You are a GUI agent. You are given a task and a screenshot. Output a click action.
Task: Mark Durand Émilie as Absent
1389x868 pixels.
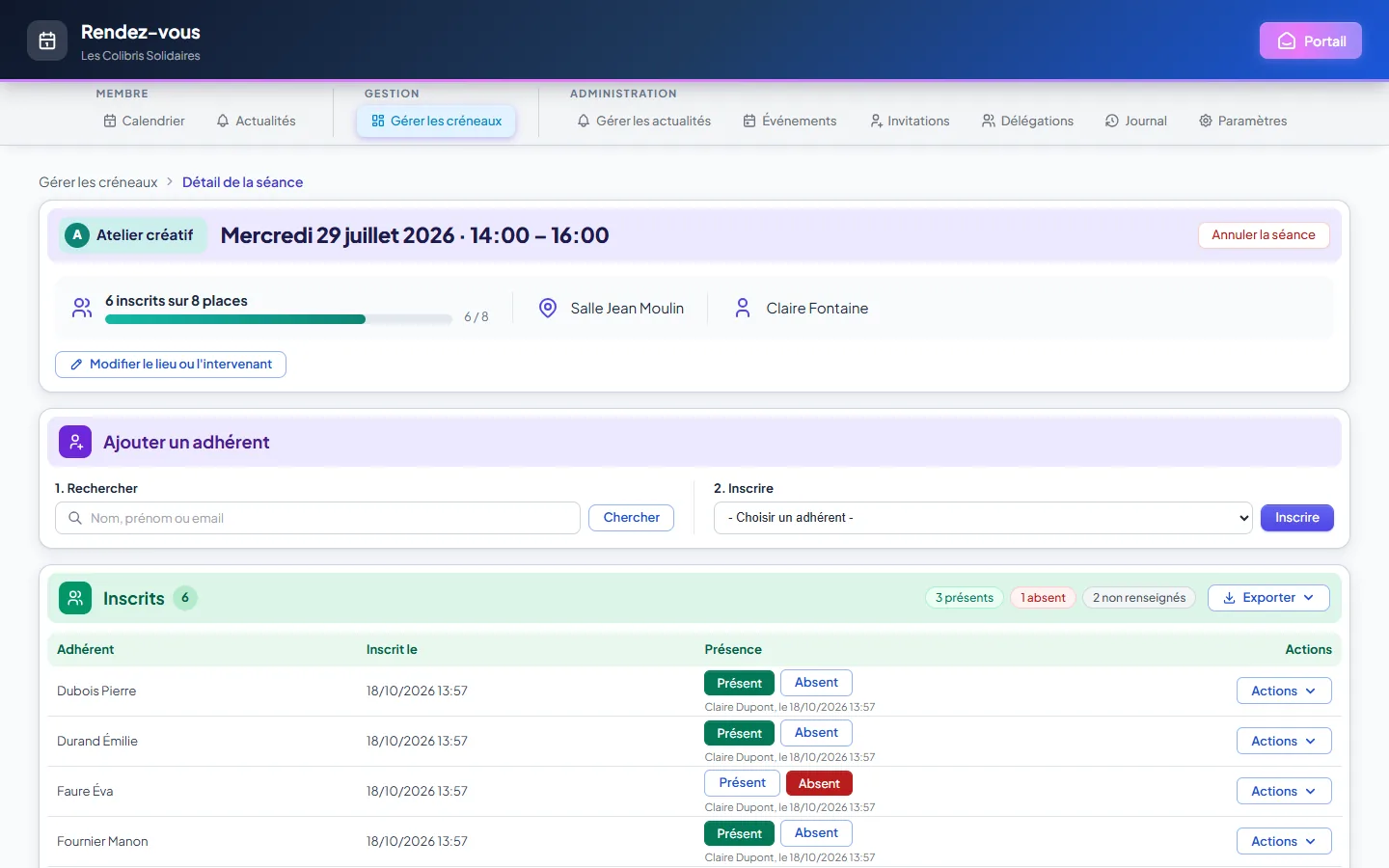coord(816,733)
